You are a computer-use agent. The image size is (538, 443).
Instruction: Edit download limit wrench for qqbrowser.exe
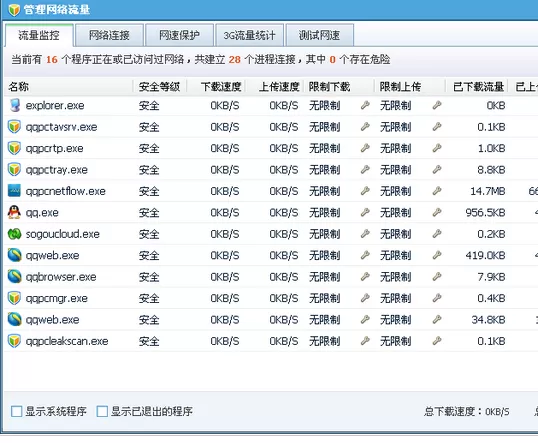365,277
